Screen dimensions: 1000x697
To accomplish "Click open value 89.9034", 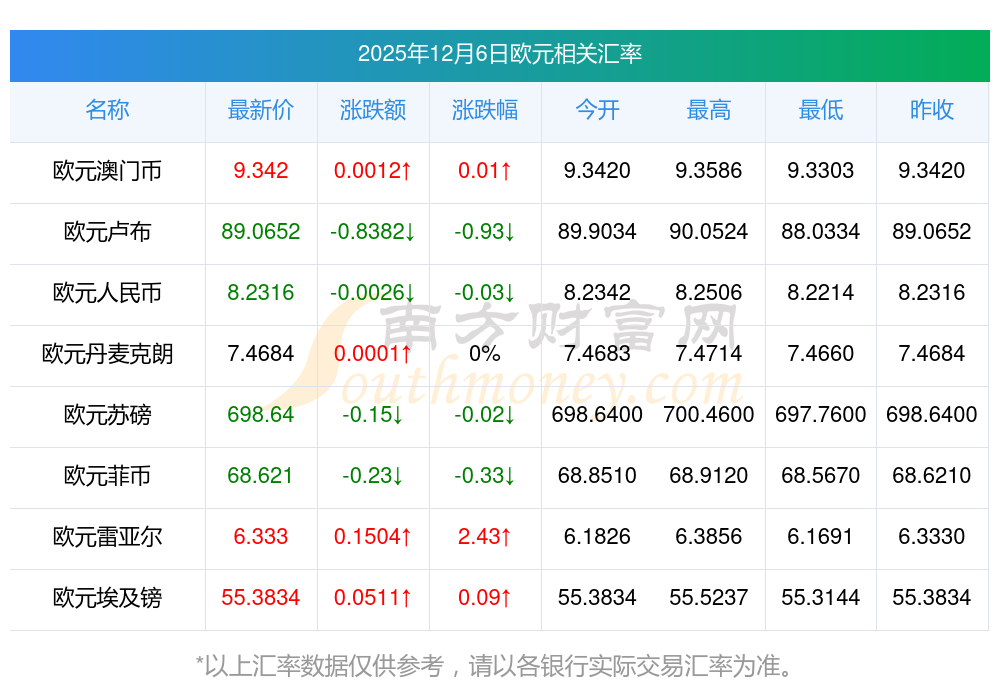I will pyautogui.click(x=597, y=231).
